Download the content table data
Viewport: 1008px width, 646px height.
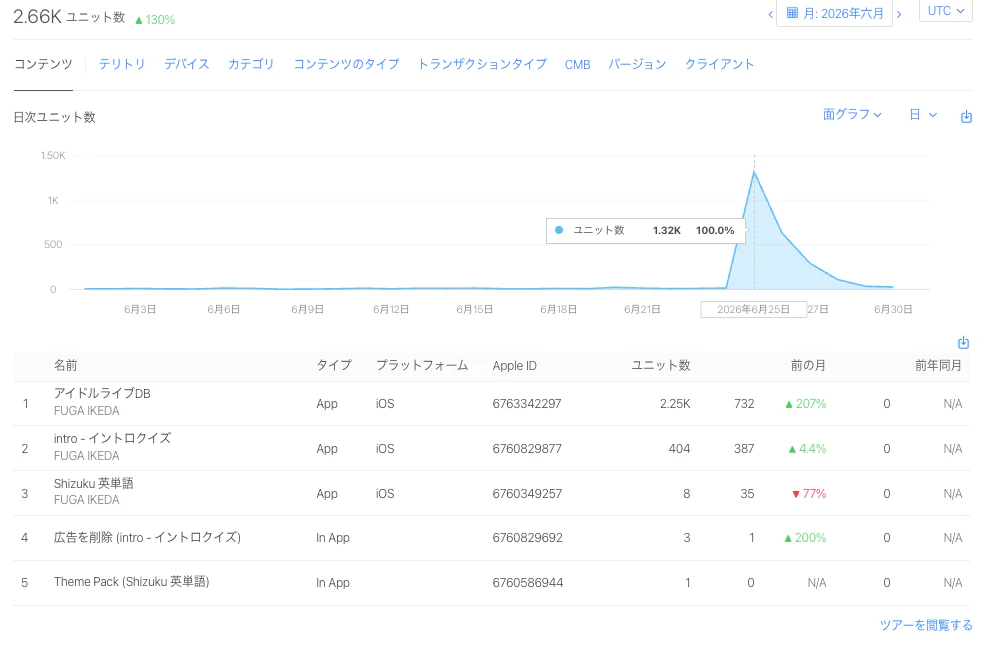963,343
